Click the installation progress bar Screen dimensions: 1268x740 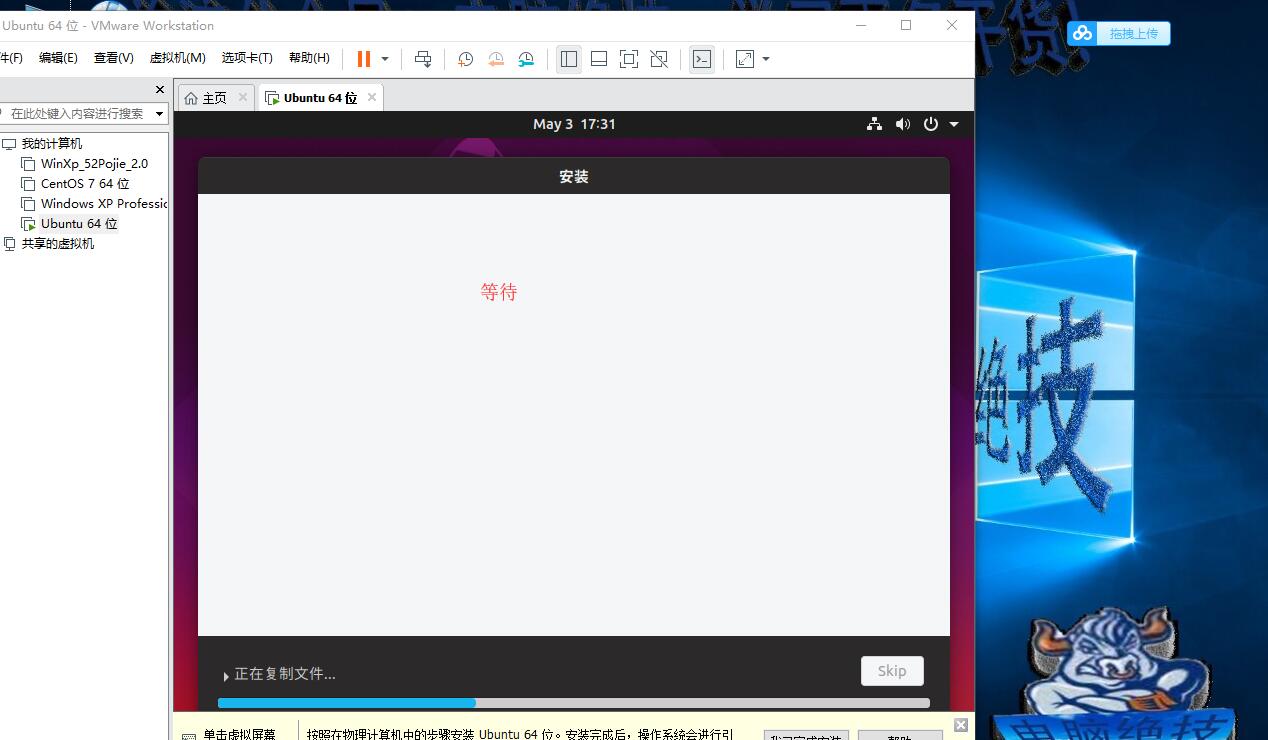click(574, 703)
